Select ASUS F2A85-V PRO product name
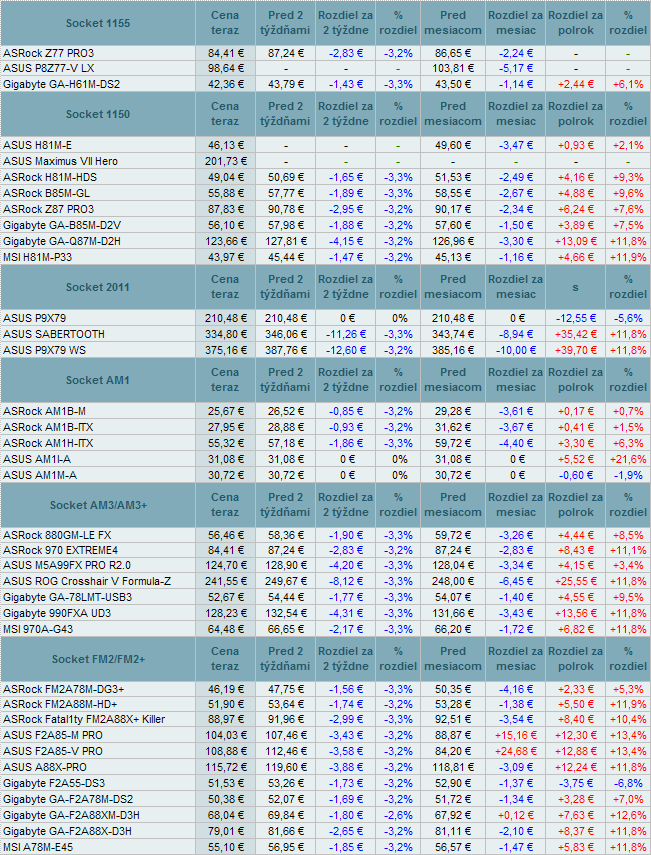The width and height of the screenshot is (651, 855). pyautogui.click(x=52, y=751)
